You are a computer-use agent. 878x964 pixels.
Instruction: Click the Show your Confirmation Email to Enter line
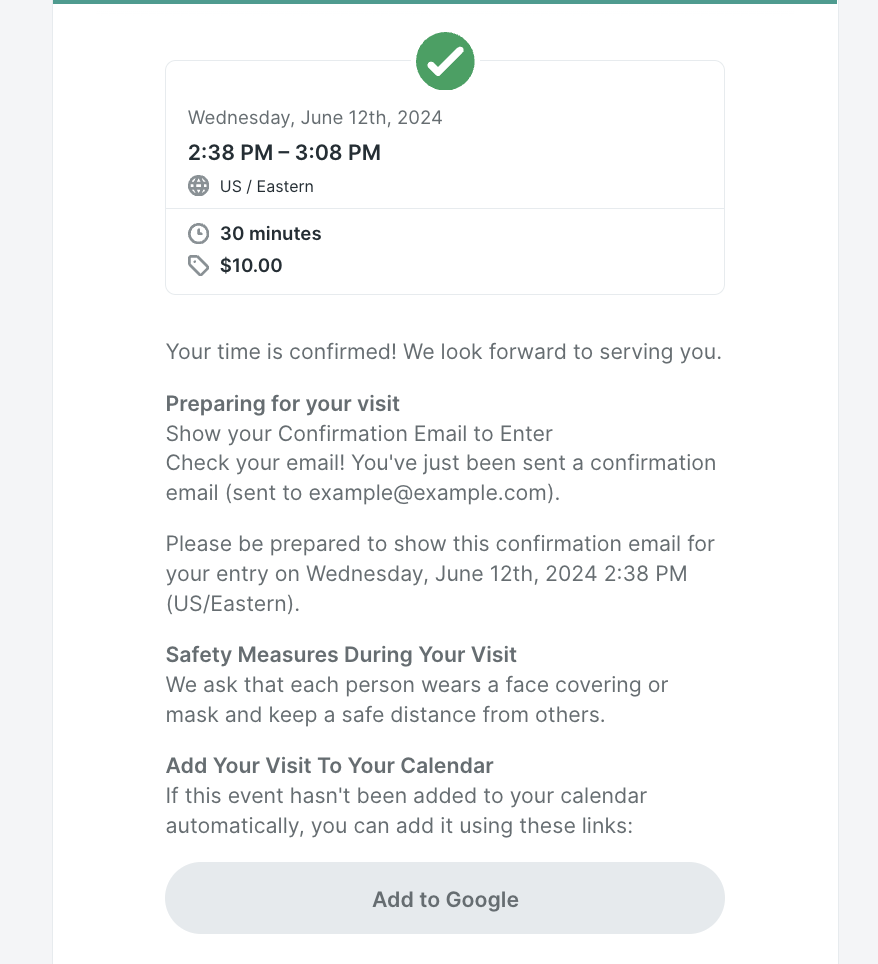pos(359,434)
